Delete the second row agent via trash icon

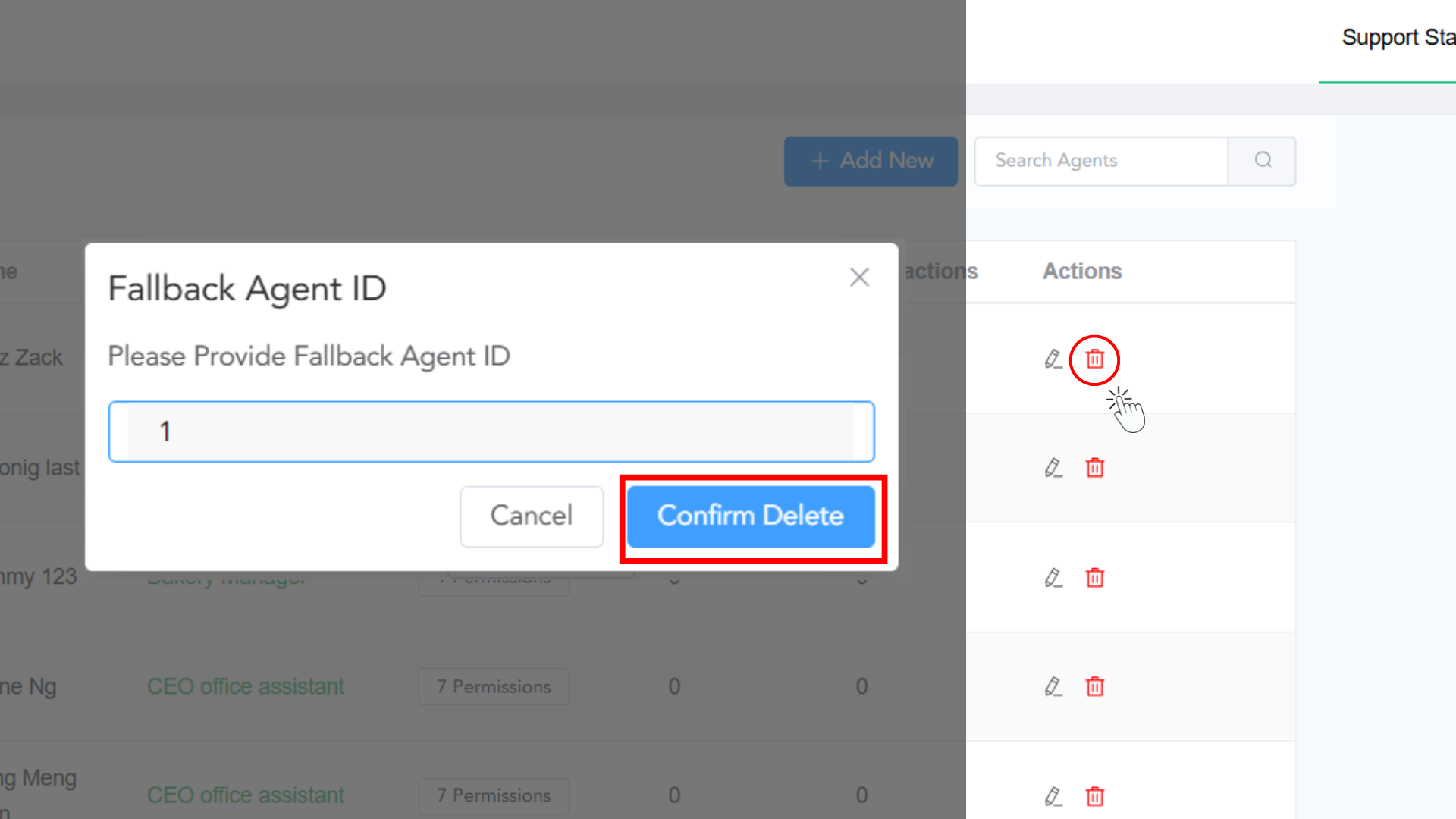click(1094, 468)
